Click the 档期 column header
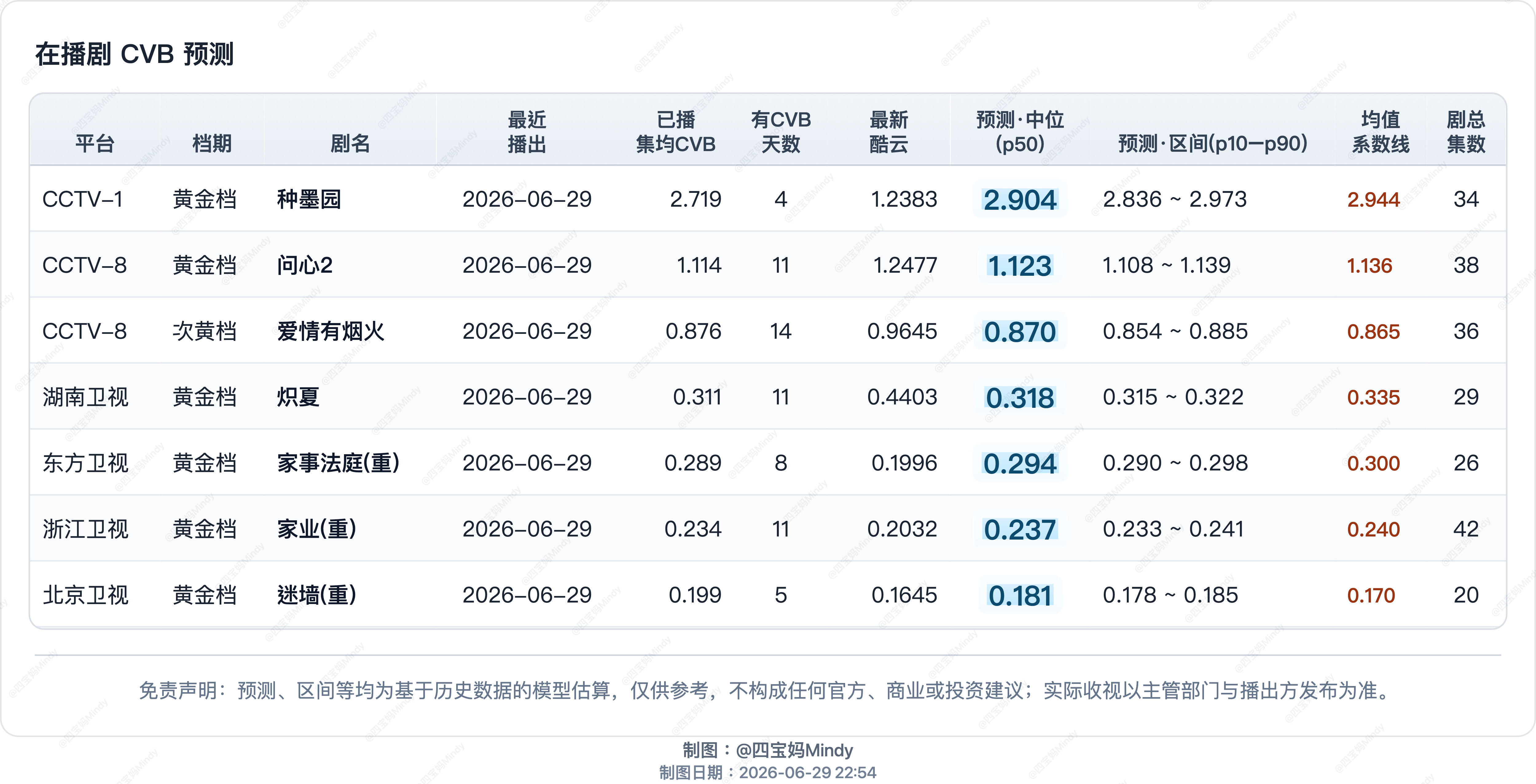 tap(212, 144)
